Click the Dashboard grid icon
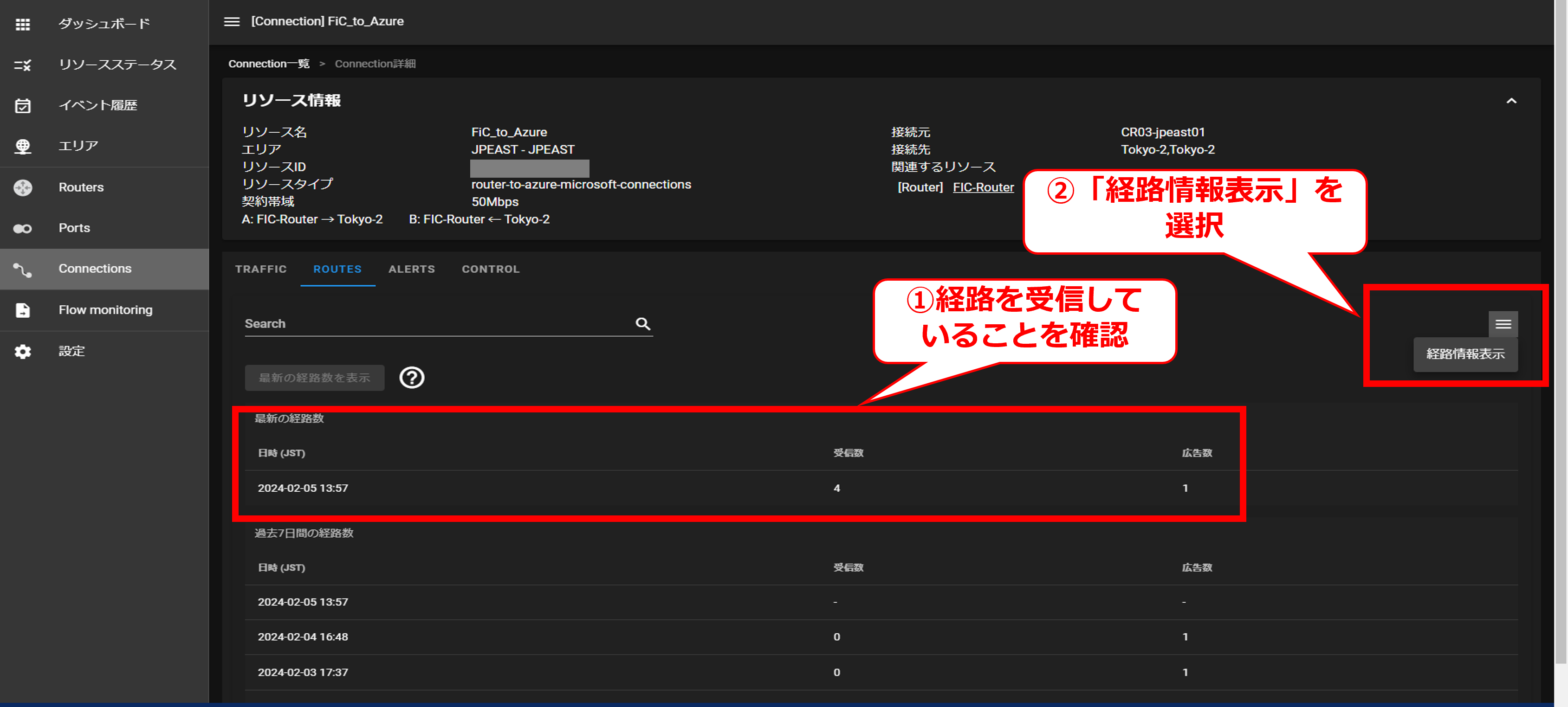This screenshot has height=707, width=1568. [x=23, y=24]
